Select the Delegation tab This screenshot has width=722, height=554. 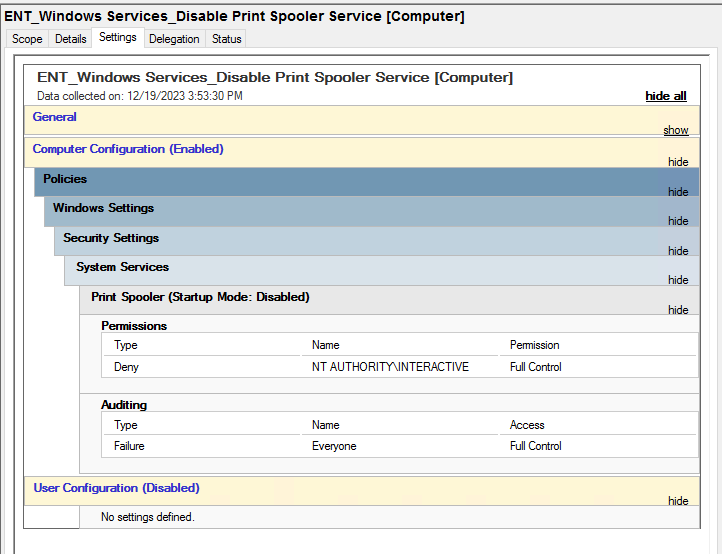(x=174, y=39)
